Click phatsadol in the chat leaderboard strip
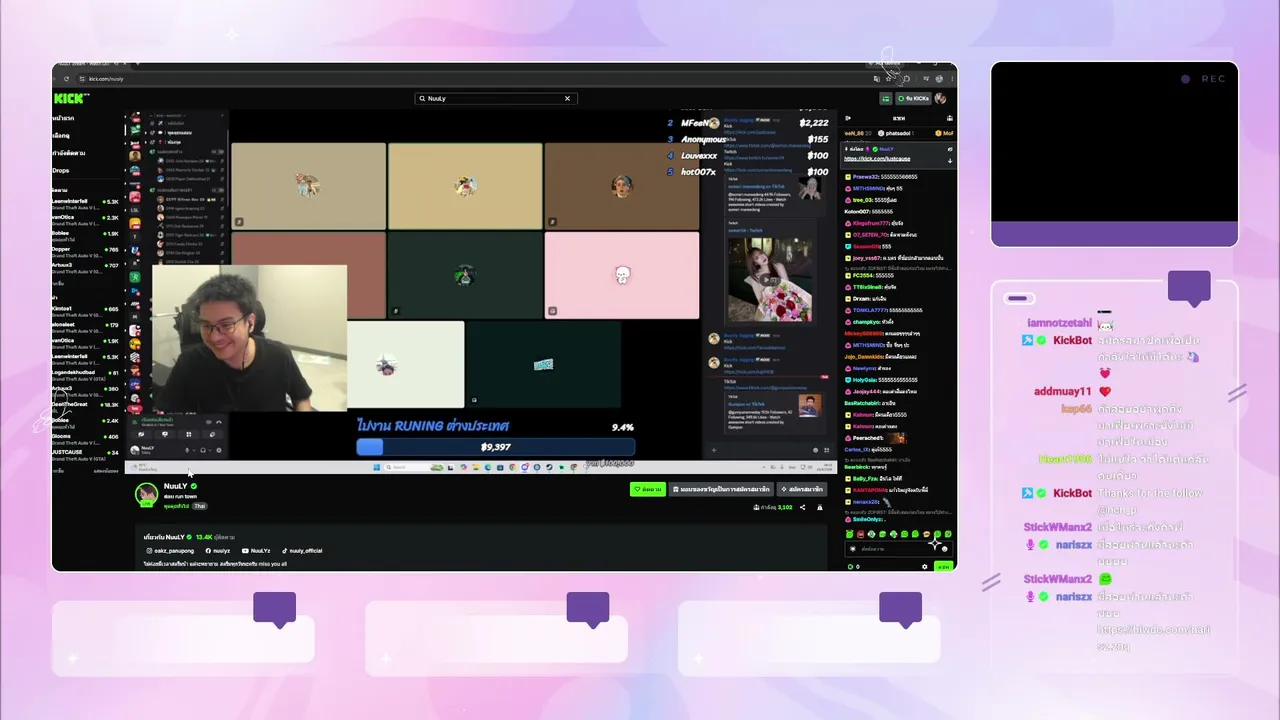 pos(897,133)
